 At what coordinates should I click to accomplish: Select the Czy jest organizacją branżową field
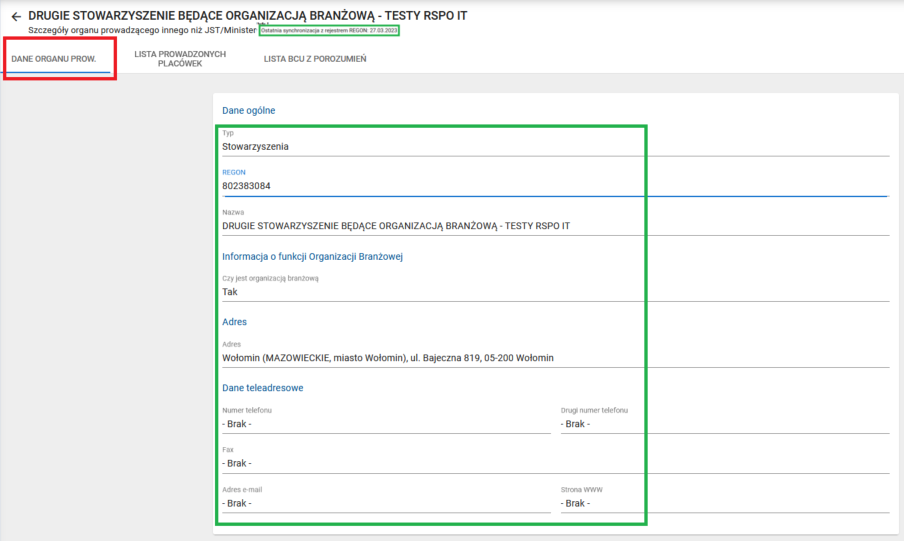coord(555,292)
